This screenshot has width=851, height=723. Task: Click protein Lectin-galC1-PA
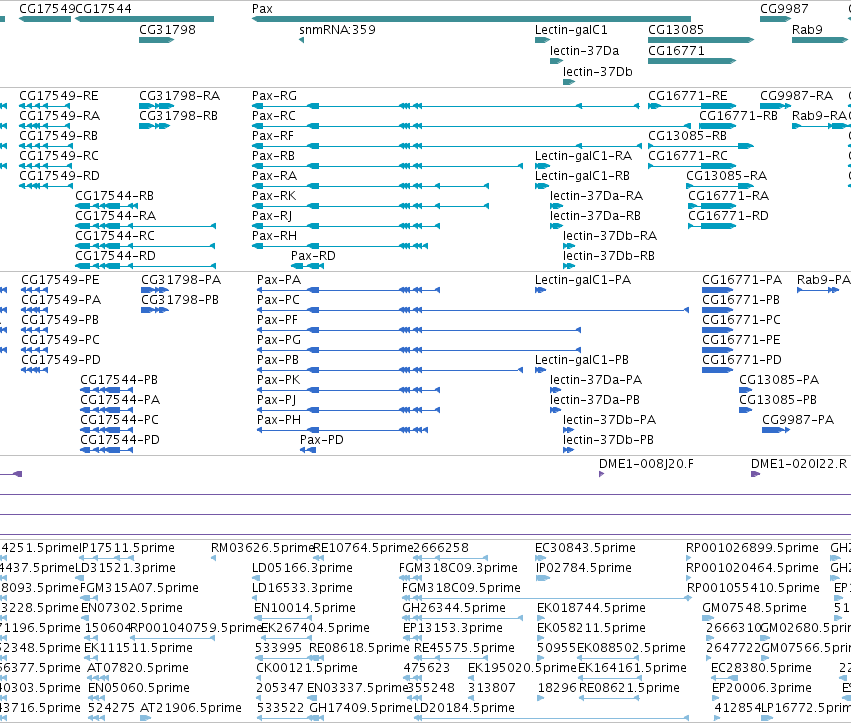[x=540, y=290]
